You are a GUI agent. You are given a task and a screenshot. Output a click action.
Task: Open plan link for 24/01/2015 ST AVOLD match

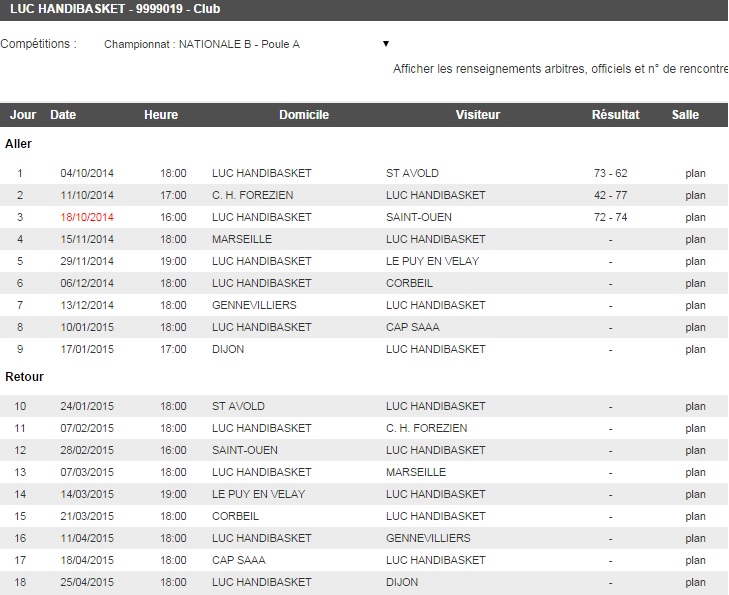pos(695,406)
